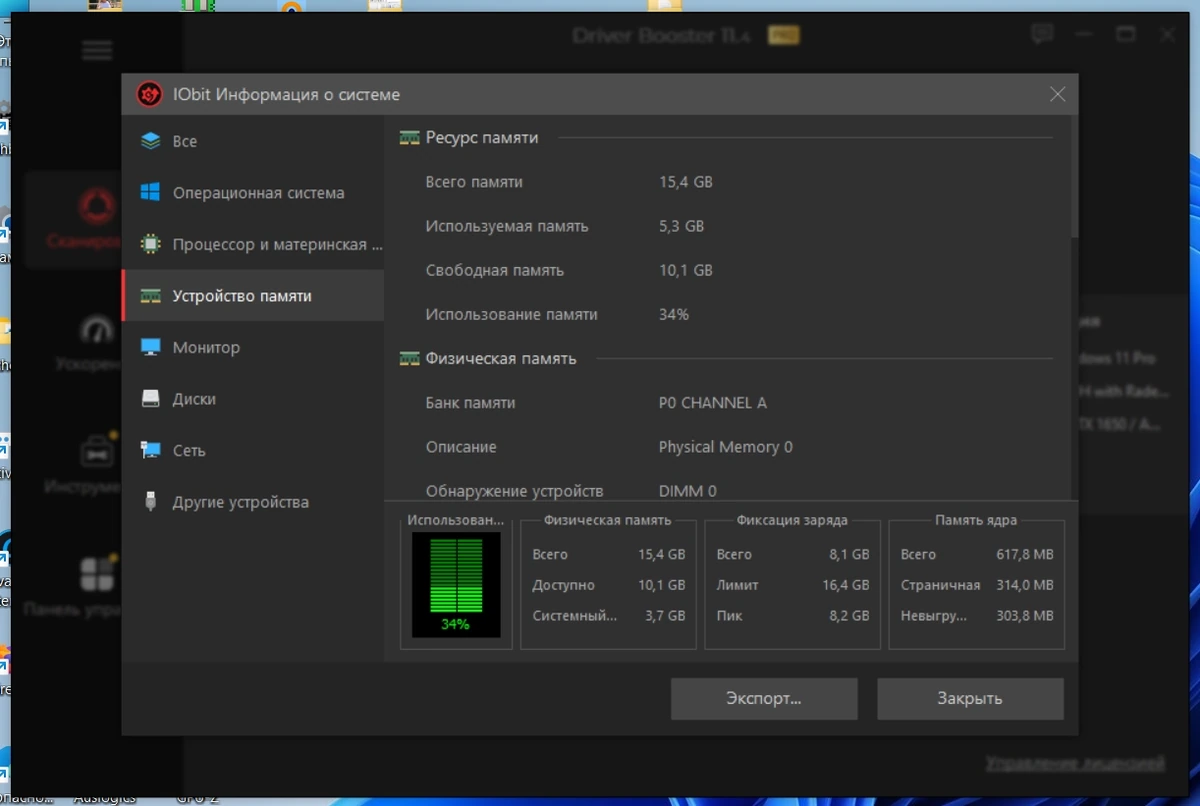The width and height of the screenshot is (1200, 806).
Task: Click the network Сеть icon
Action: pos(151,450)
